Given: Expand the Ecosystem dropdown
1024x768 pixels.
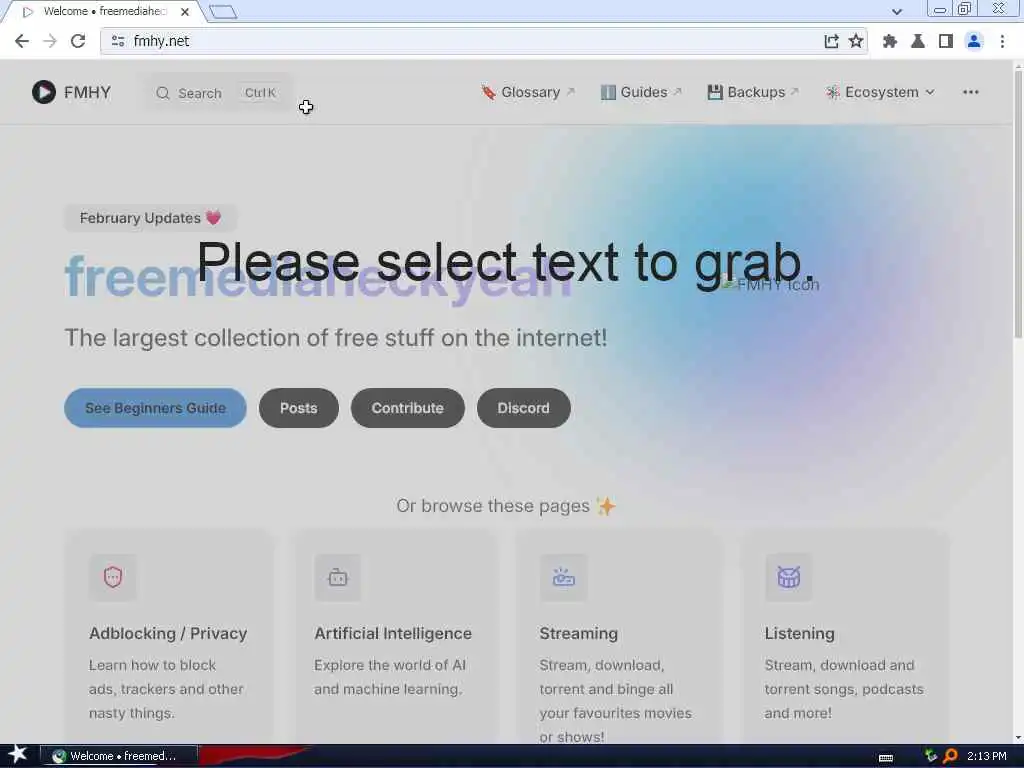Looking at the screenshot, I should [x=880, y=92].
